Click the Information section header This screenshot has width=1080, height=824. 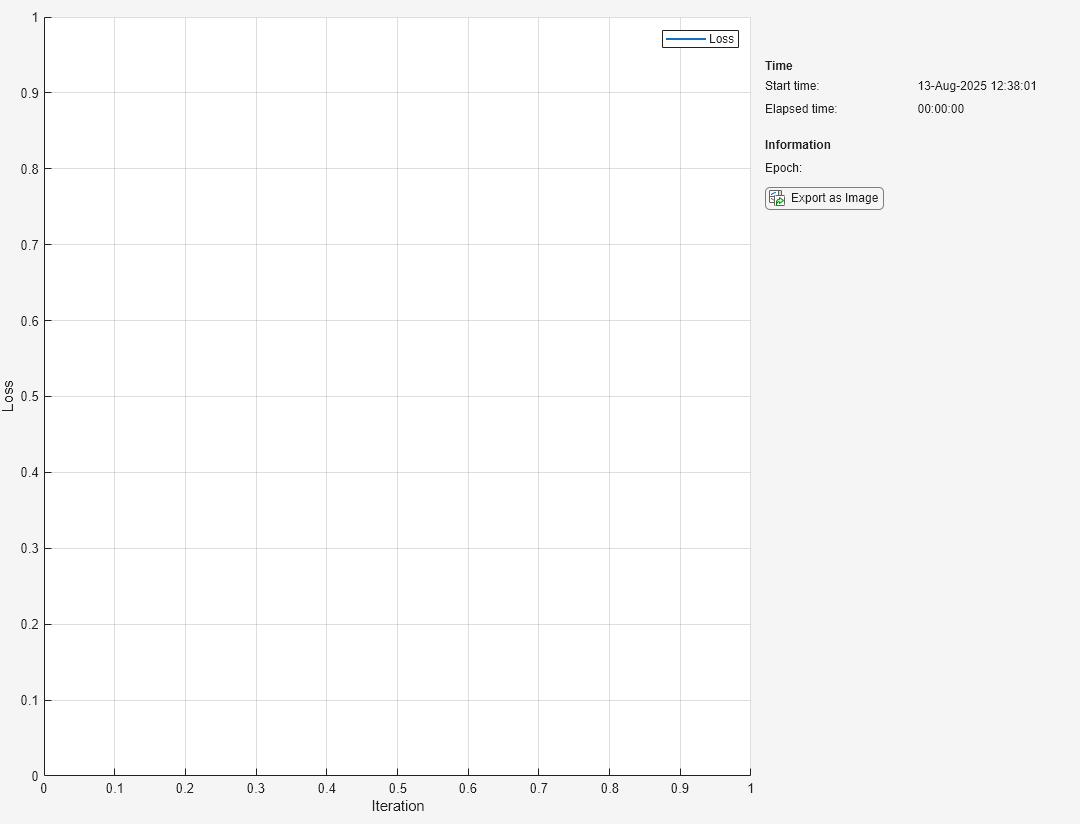click(796, 144)
